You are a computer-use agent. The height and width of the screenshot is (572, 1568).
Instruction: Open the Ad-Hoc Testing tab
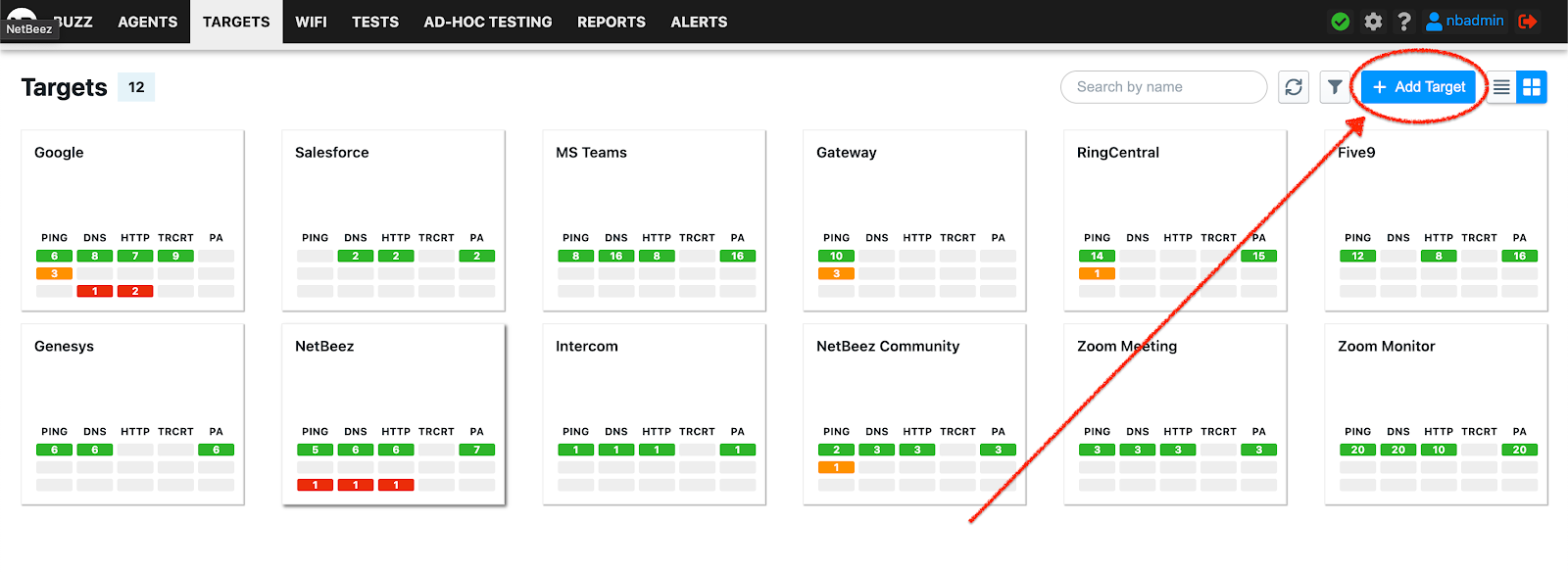[x=488, y=22]
